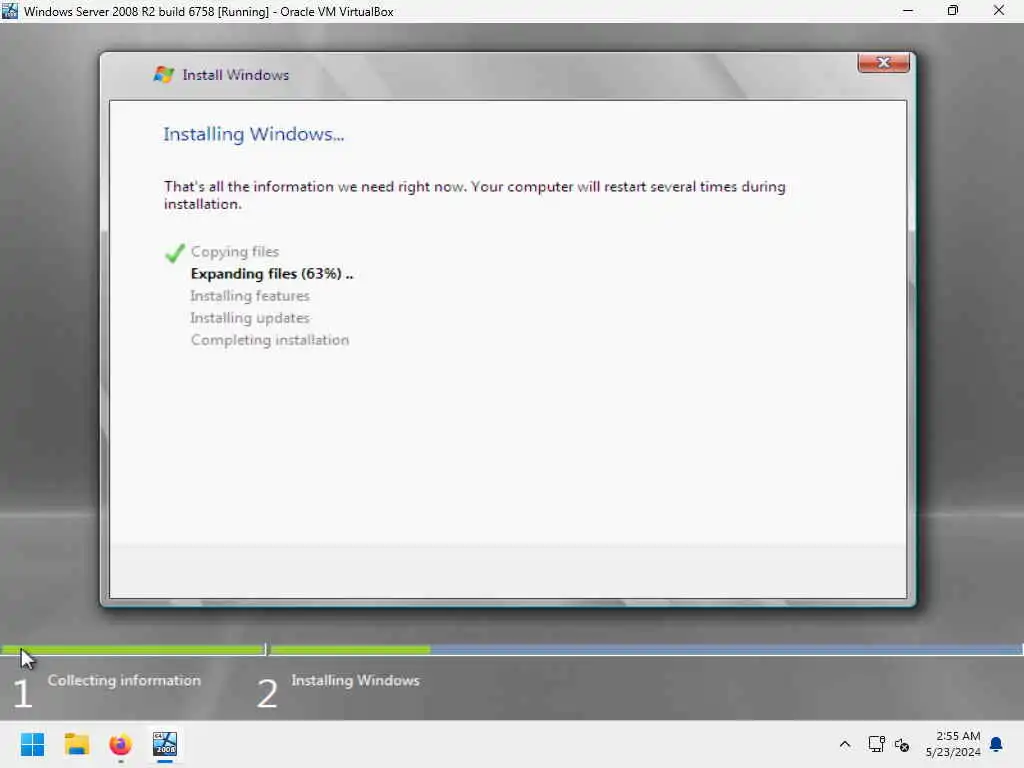
Task: Click the 'Installing Windows...' heading
Action: (253, 134)
